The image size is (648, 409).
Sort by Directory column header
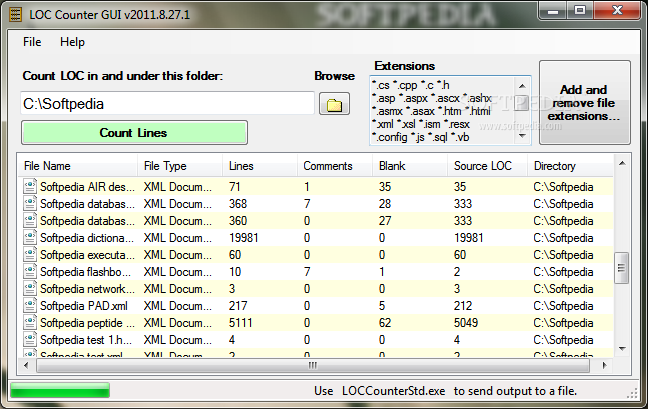[570, 166]
